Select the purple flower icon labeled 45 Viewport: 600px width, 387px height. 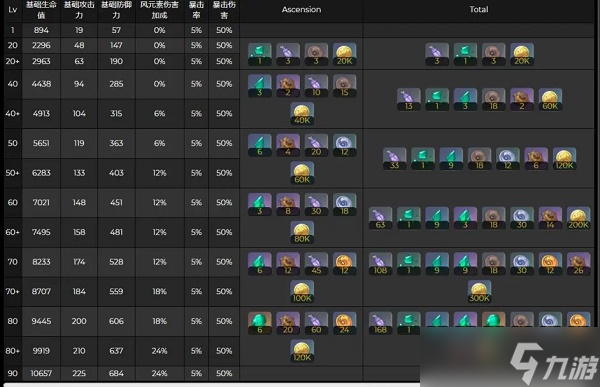(x=316, y=264)
